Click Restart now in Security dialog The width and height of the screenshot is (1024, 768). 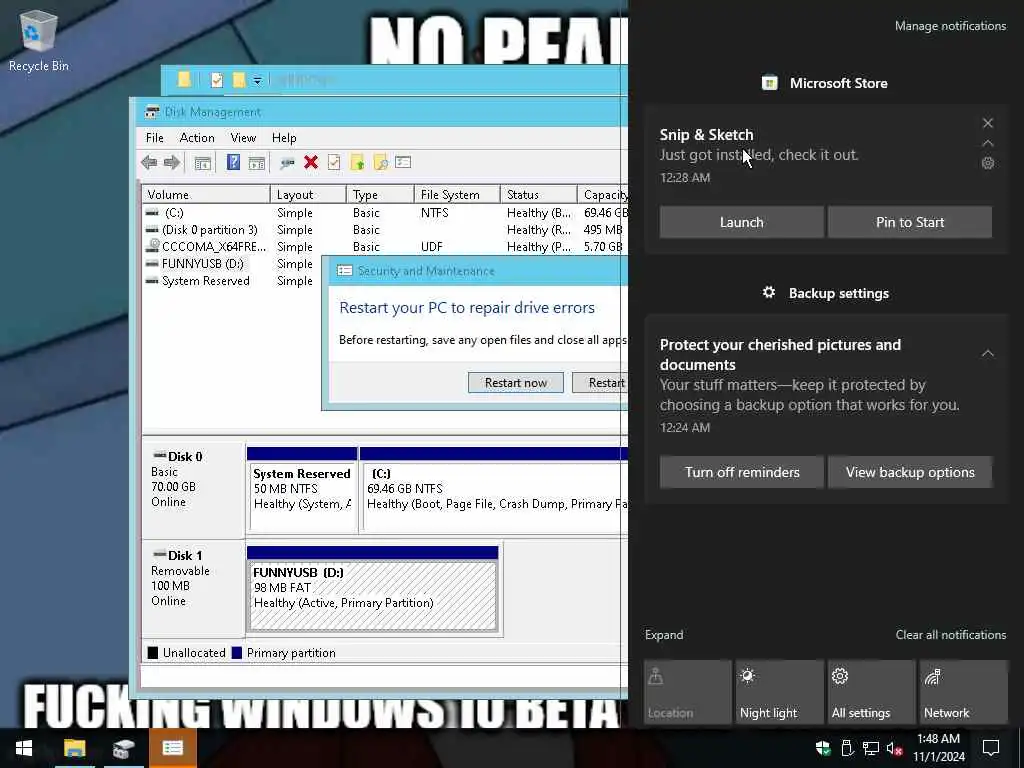point(516,383)
